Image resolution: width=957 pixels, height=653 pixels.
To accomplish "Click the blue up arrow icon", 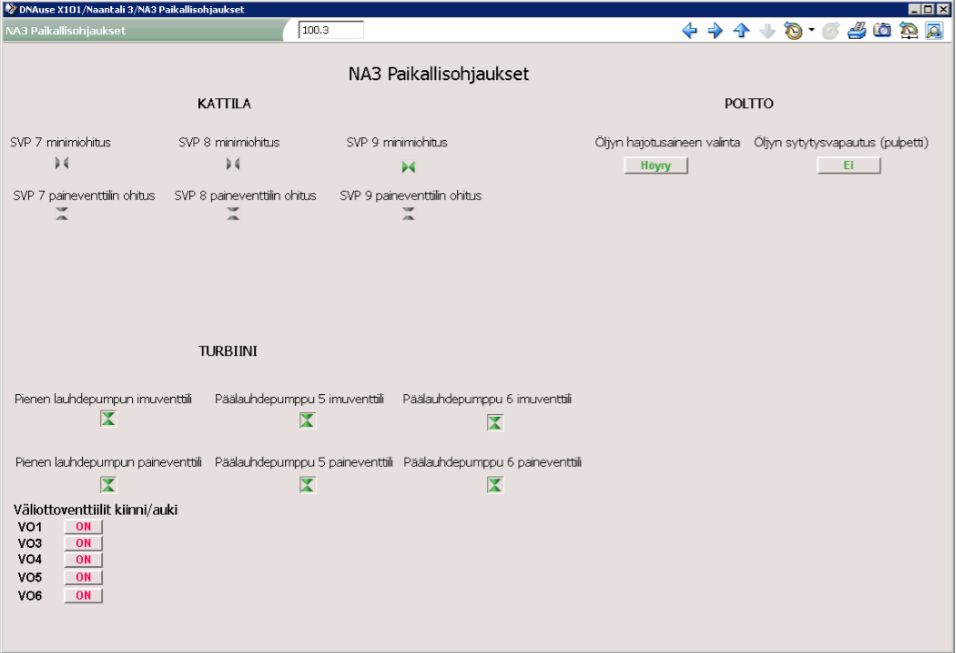I will (x=741, y=31).
